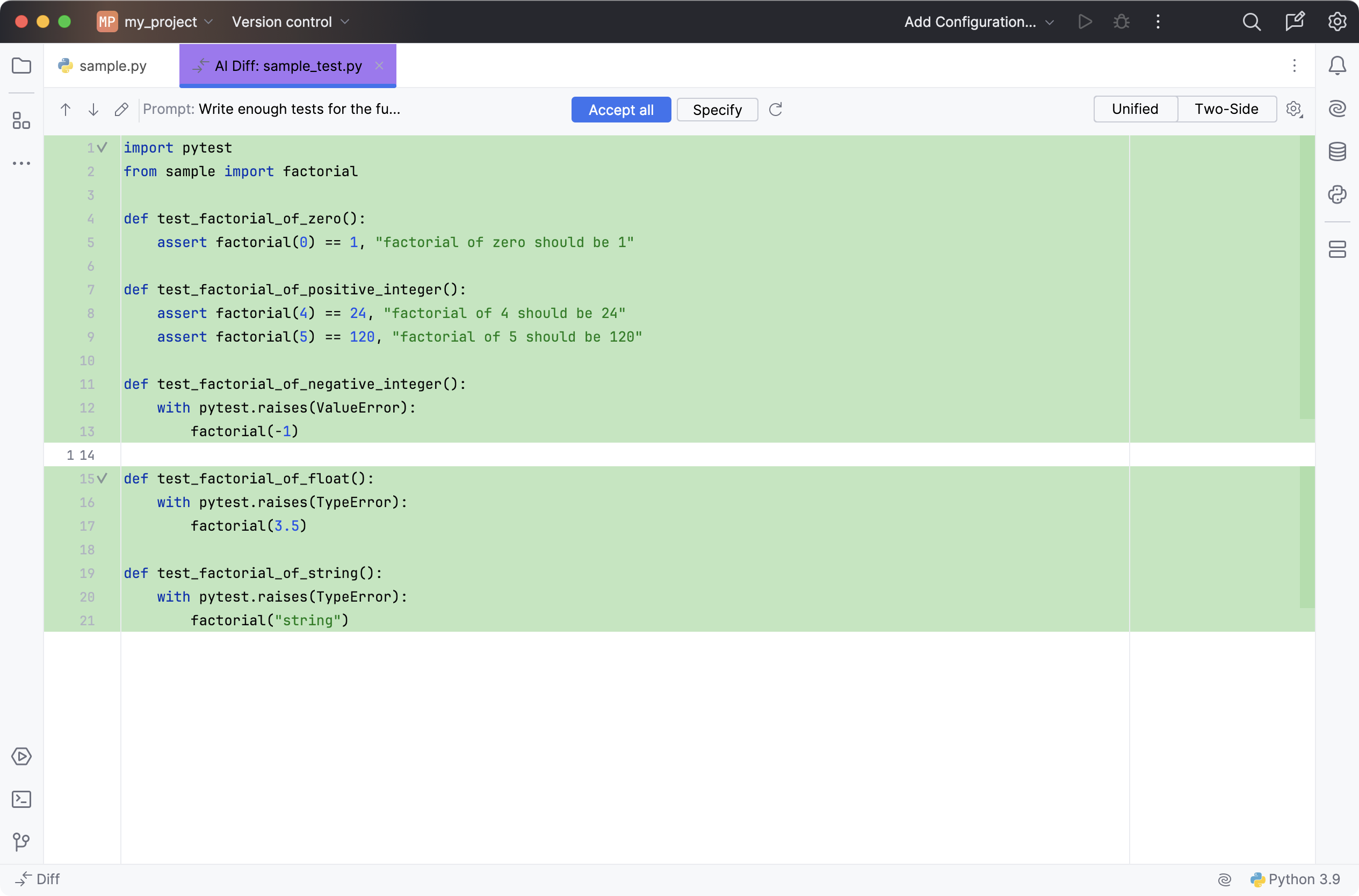
Task: Open diff viewer settings gear
Action: pyautogui.click(x=1294, y=109)
